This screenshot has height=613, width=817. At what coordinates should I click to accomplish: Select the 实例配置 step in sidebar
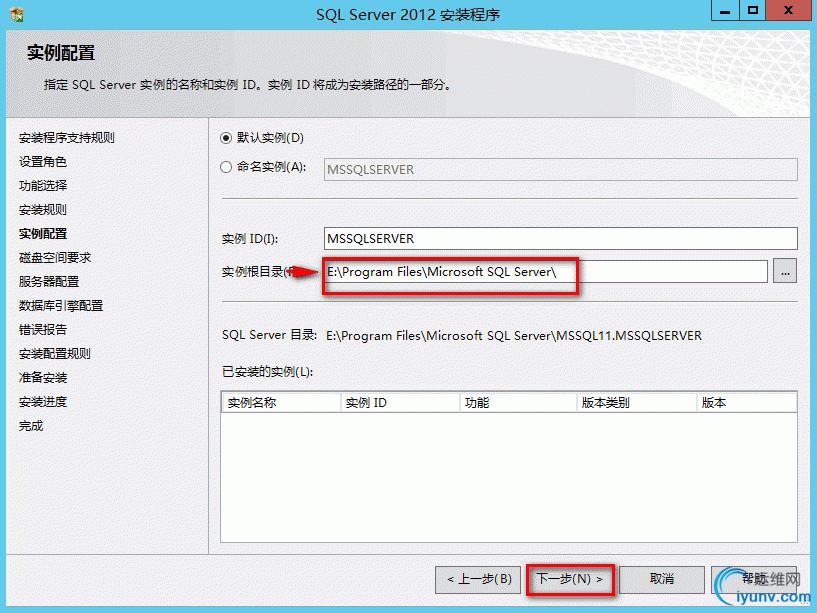click(43, 234)
